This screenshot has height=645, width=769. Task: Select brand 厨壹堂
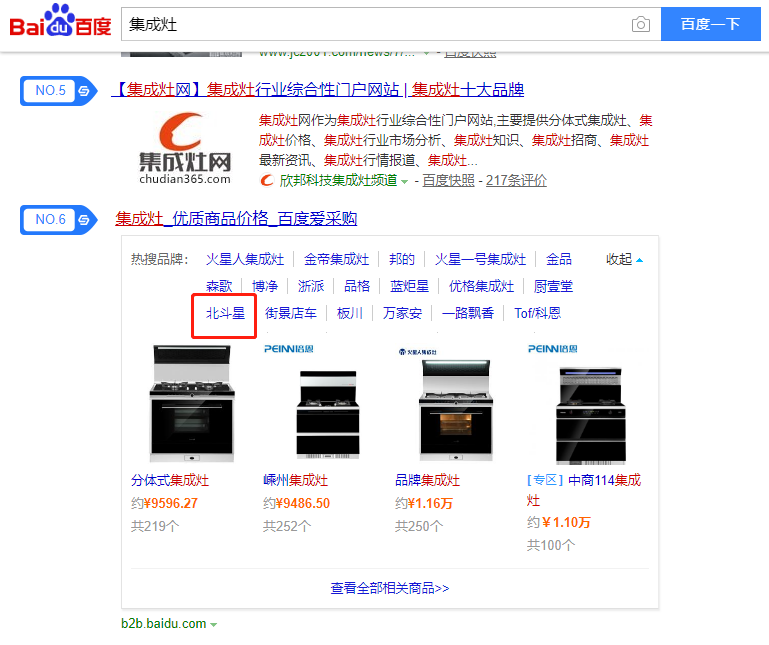pyautogui.click(x=553, y=286)
